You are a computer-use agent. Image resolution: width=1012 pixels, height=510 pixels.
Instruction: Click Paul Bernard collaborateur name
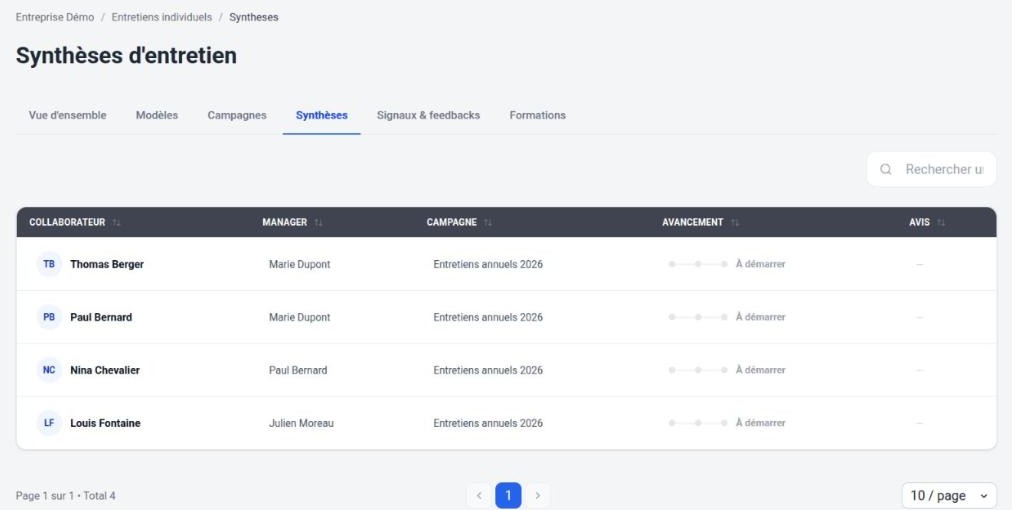101,317
